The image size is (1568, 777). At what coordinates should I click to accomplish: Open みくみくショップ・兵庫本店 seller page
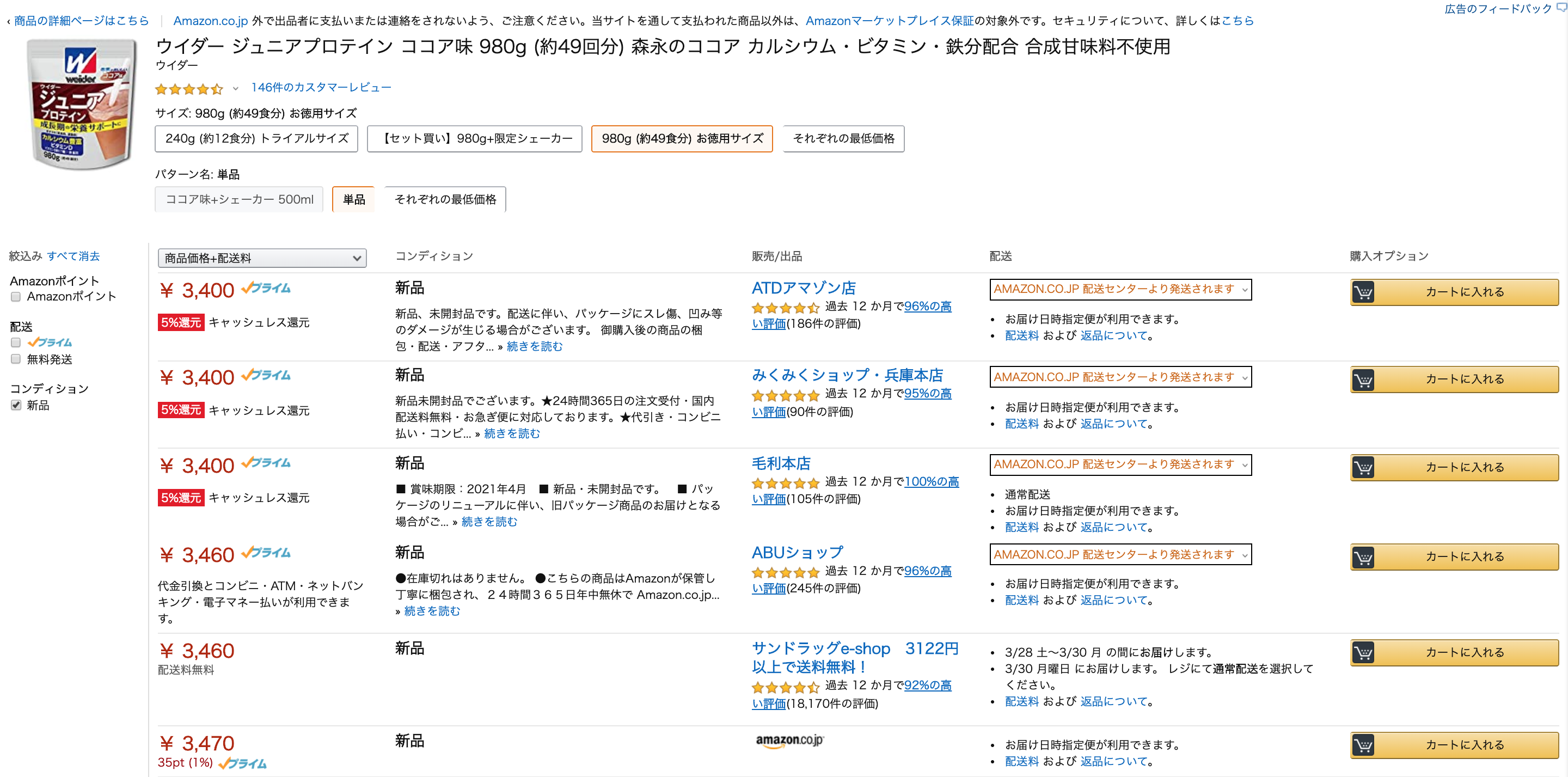(847, 375)
